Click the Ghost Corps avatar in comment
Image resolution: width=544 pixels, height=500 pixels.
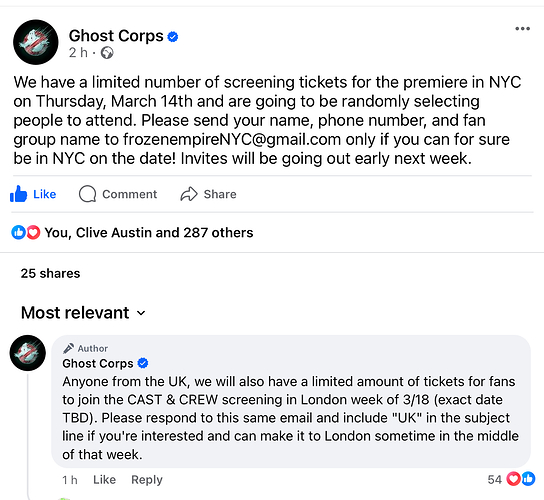[28, 353]
